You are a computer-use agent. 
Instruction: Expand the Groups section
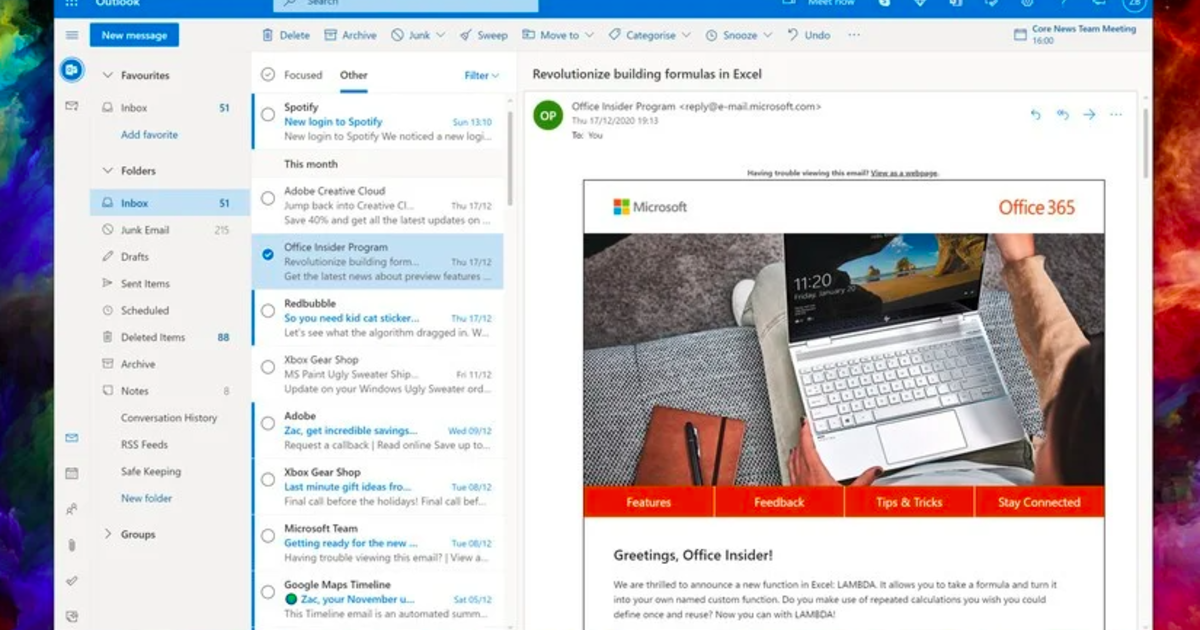tap(108, 534)
